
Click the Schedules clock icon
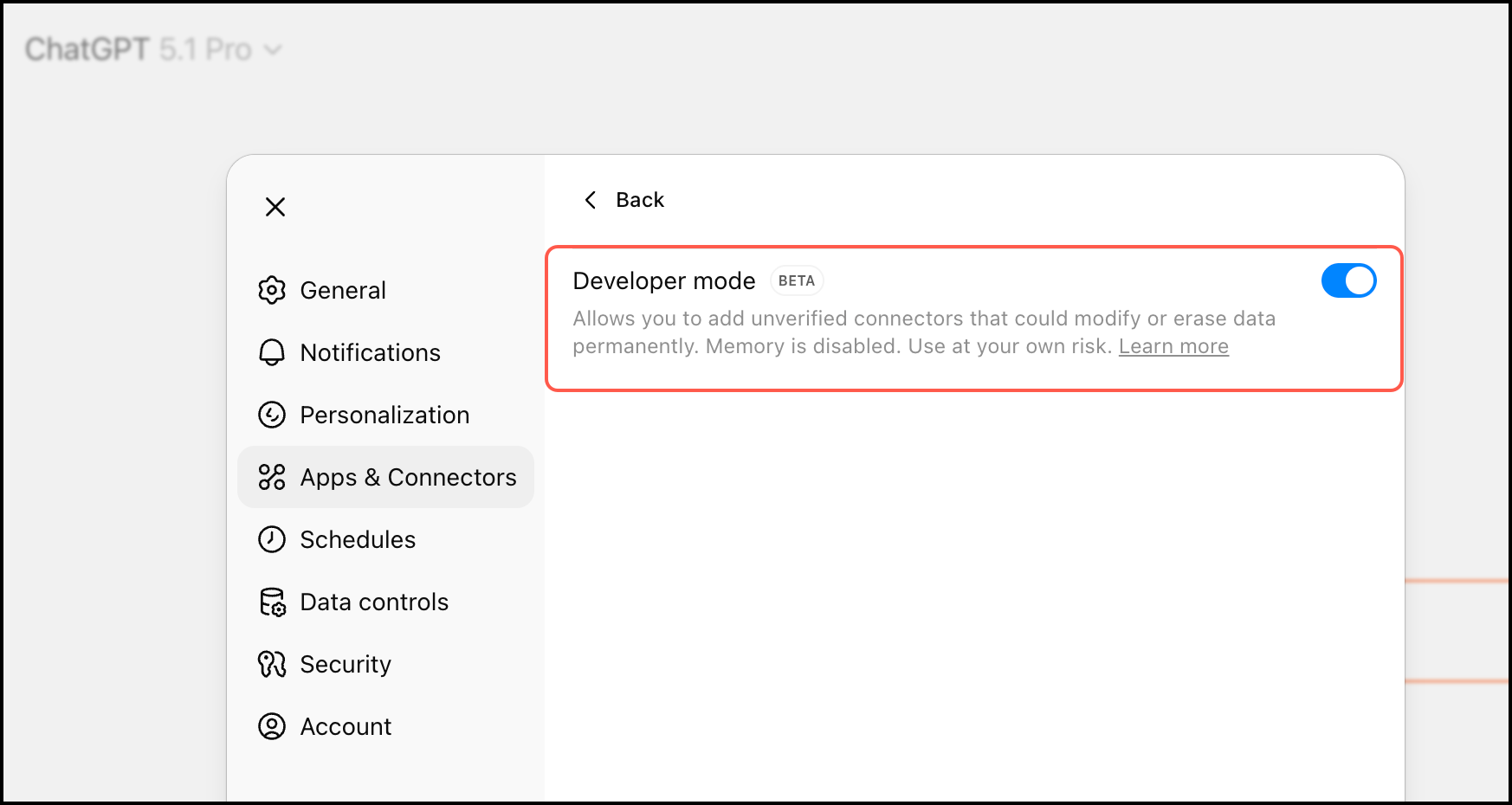[x=272, y=539]
